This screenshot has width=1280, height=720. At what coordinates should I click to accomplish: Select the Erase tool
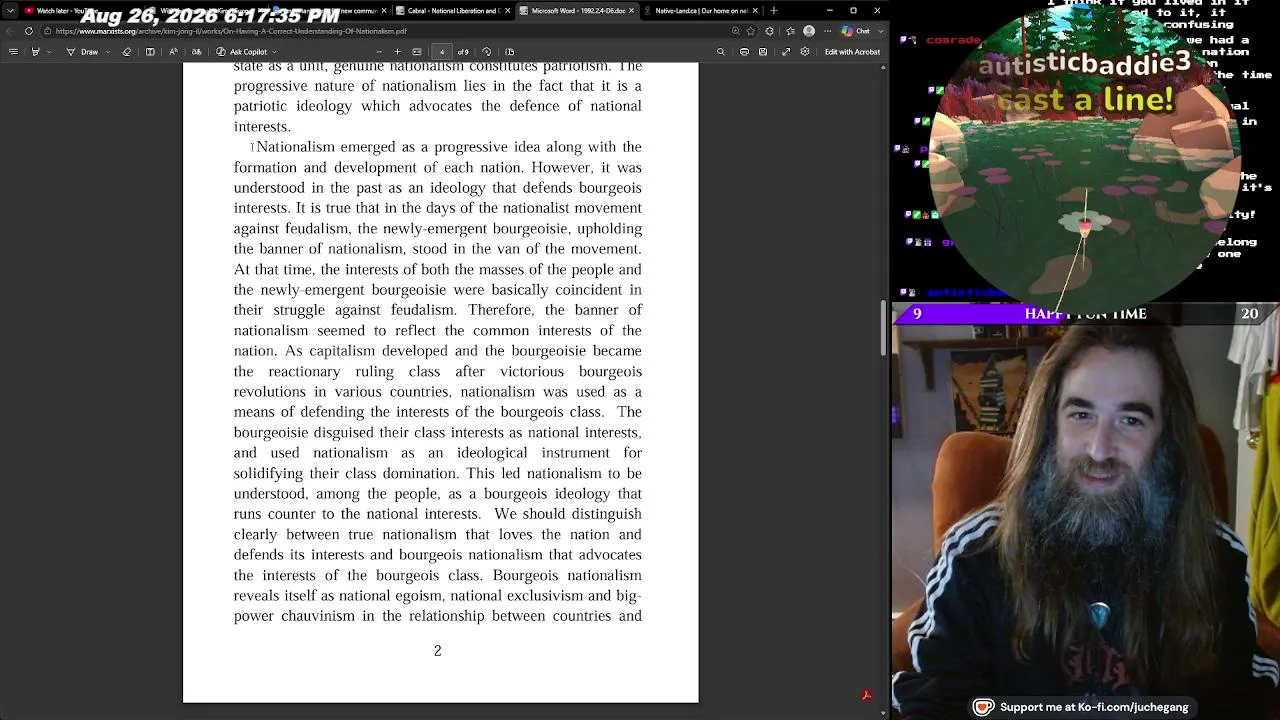tap(127, 52)
